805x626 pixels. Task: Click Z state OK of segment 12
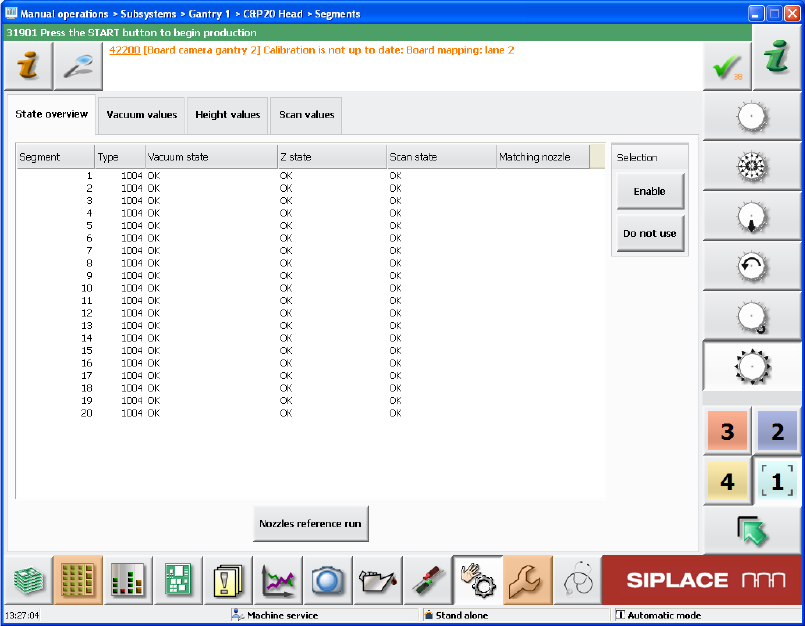286,313
